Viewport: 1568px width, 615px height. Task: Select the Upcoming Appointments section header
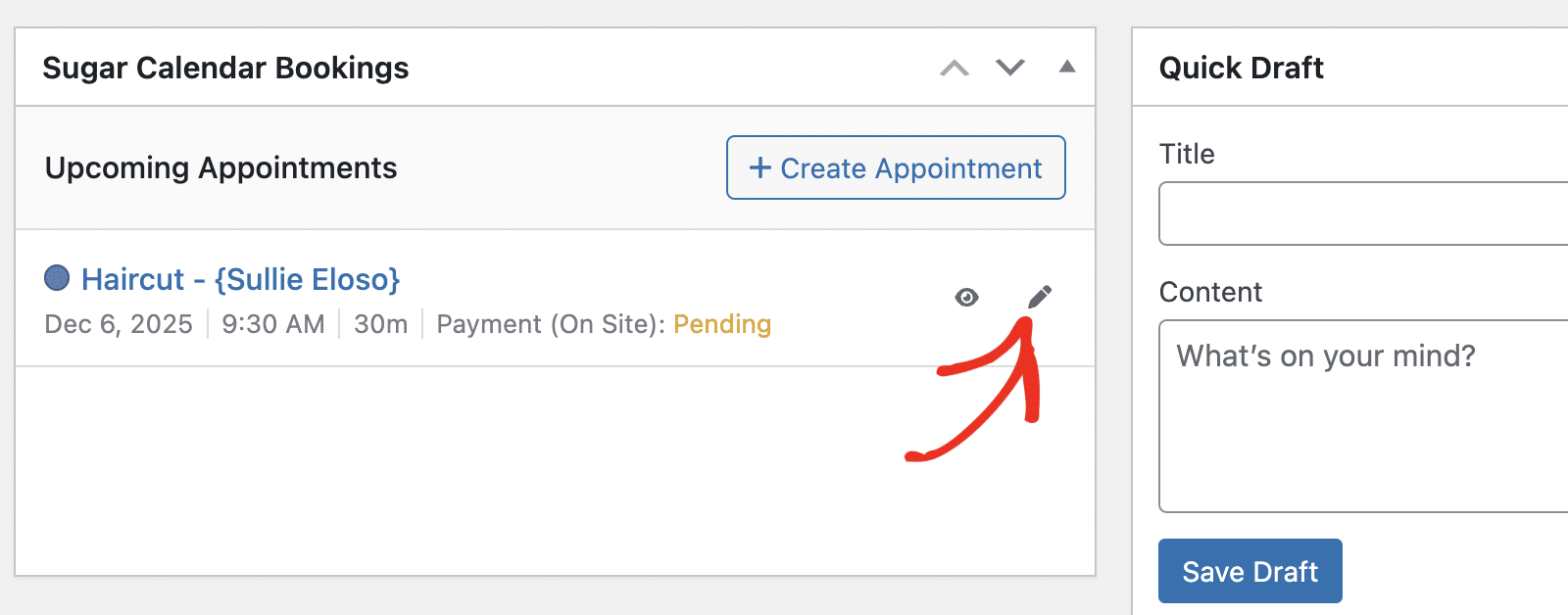point(220,167)
